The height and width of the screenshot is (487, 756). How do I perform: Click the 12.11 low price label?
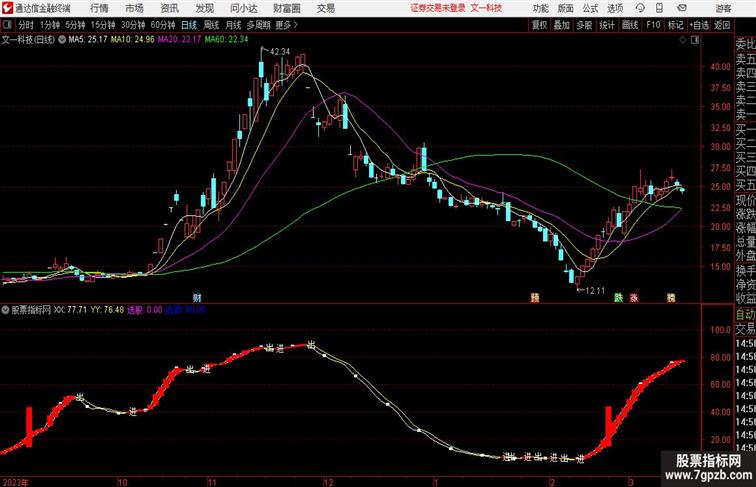point(594,291)
